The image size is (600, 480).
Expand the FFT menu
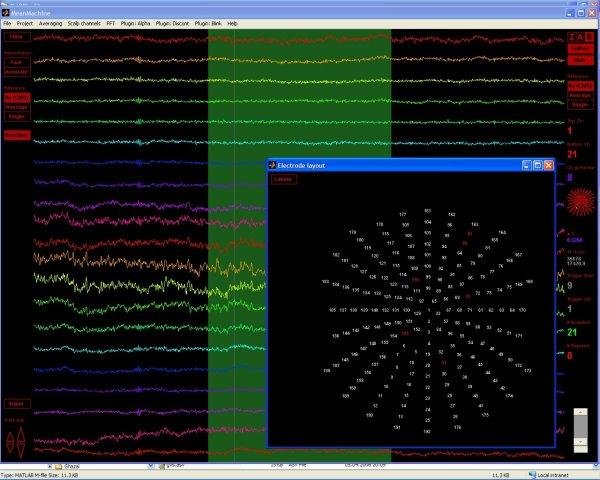coord(111,22)
